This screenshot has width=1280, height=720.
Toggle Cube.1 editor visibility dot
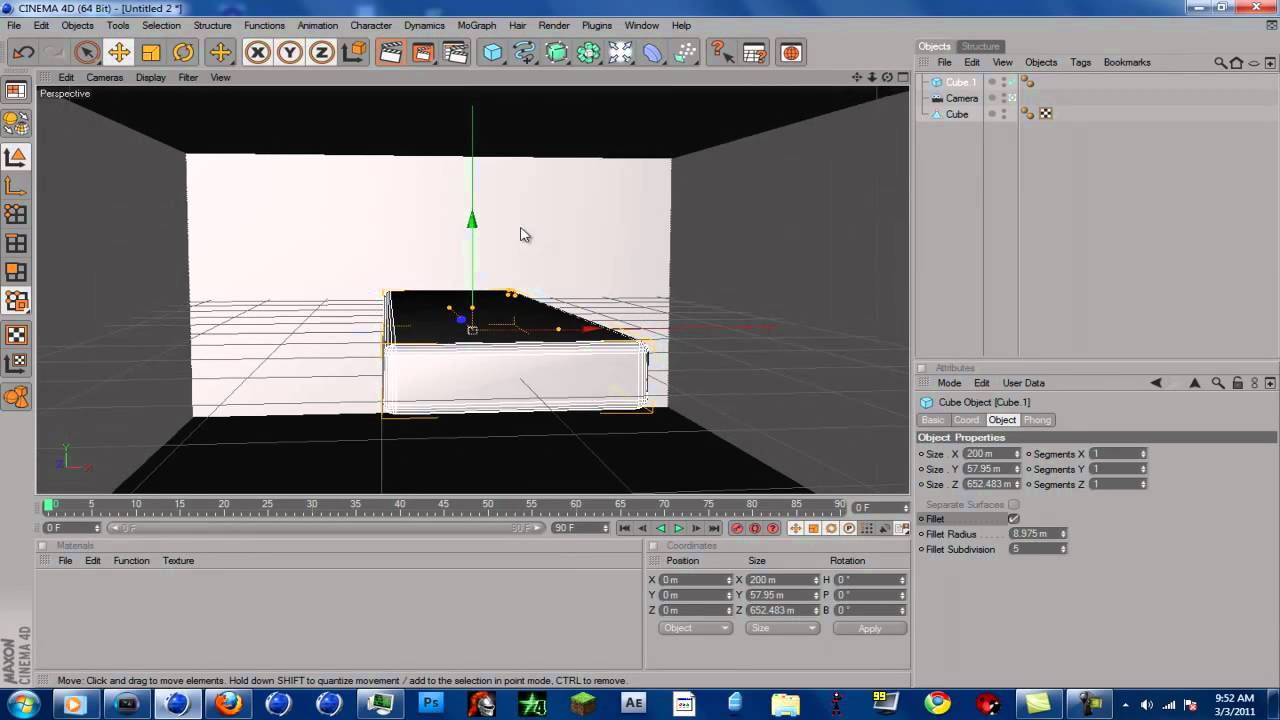click(1004, 80)
